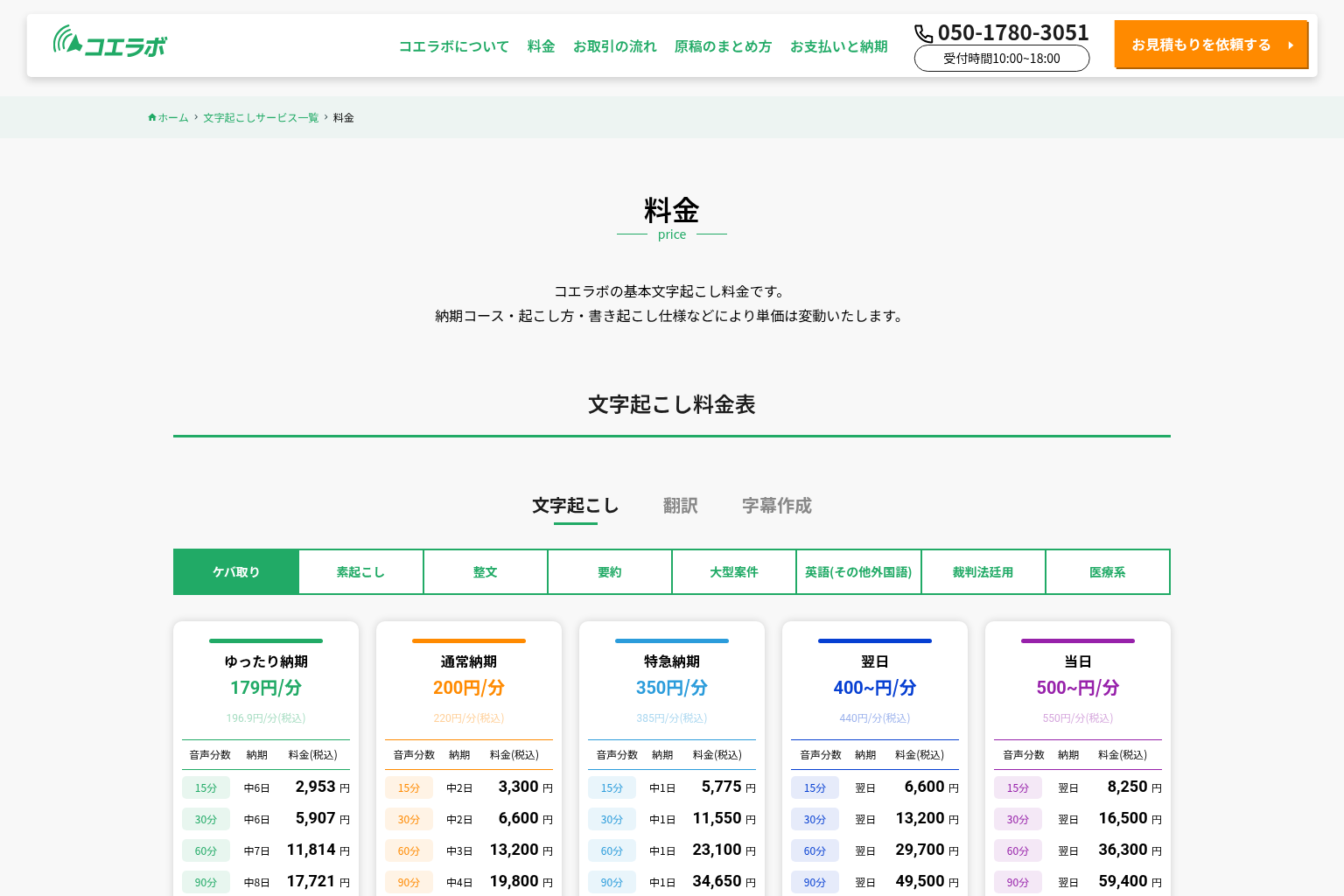Select the 英語(その他外国語) tab

pos(858,572)
